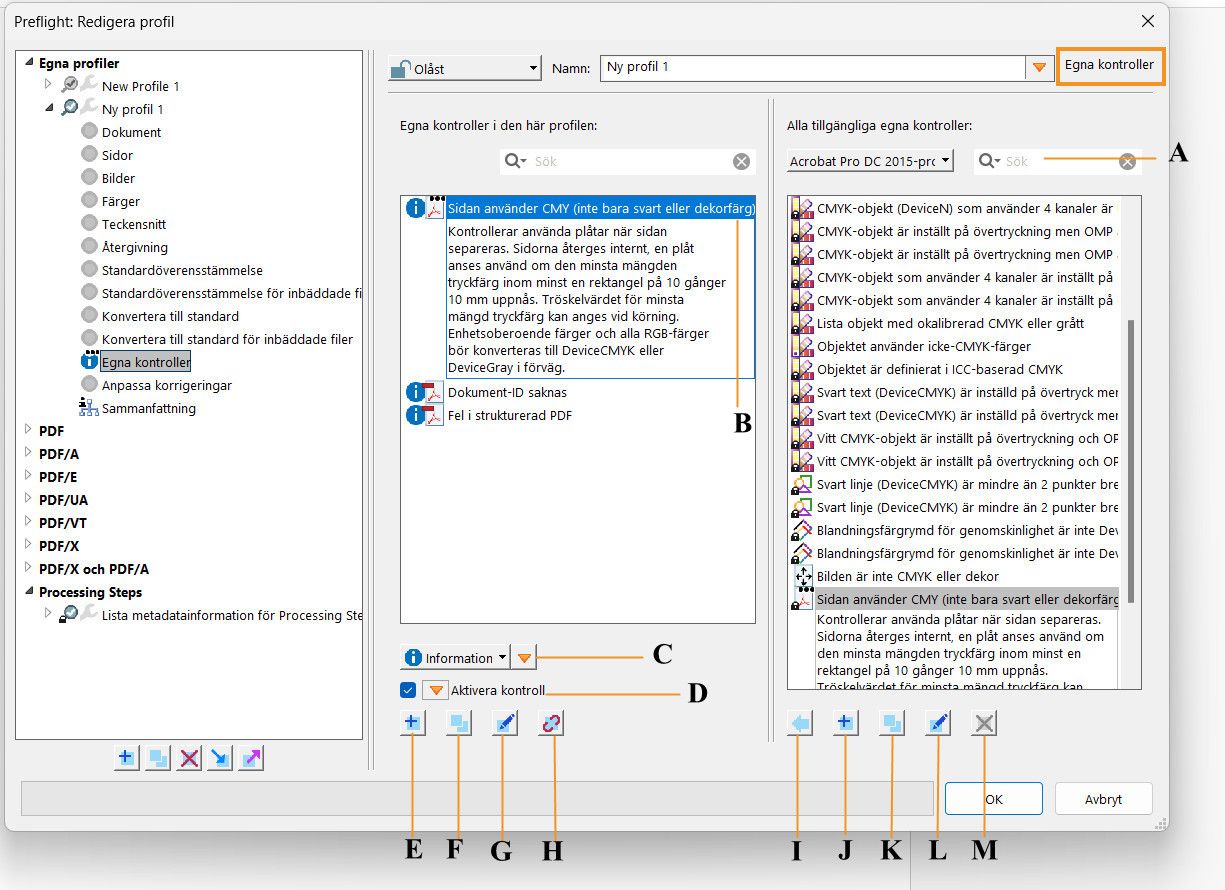Click the Sök field above all available checks
The image size is (1225, 890).
1060,161
